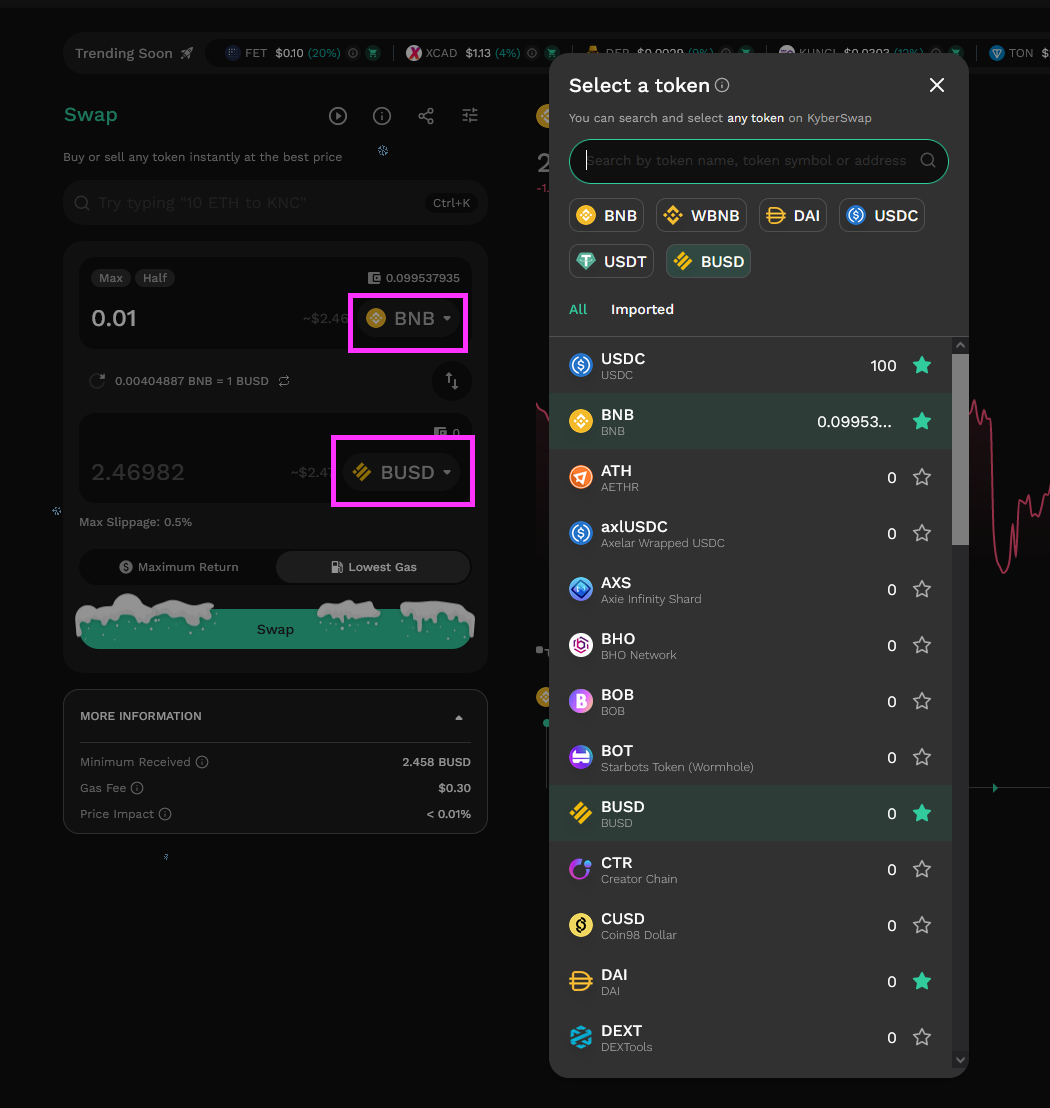Select the Maximum Return option
The height and width of the screenshot is (1108, 1050).
click(x=179, y=567)
